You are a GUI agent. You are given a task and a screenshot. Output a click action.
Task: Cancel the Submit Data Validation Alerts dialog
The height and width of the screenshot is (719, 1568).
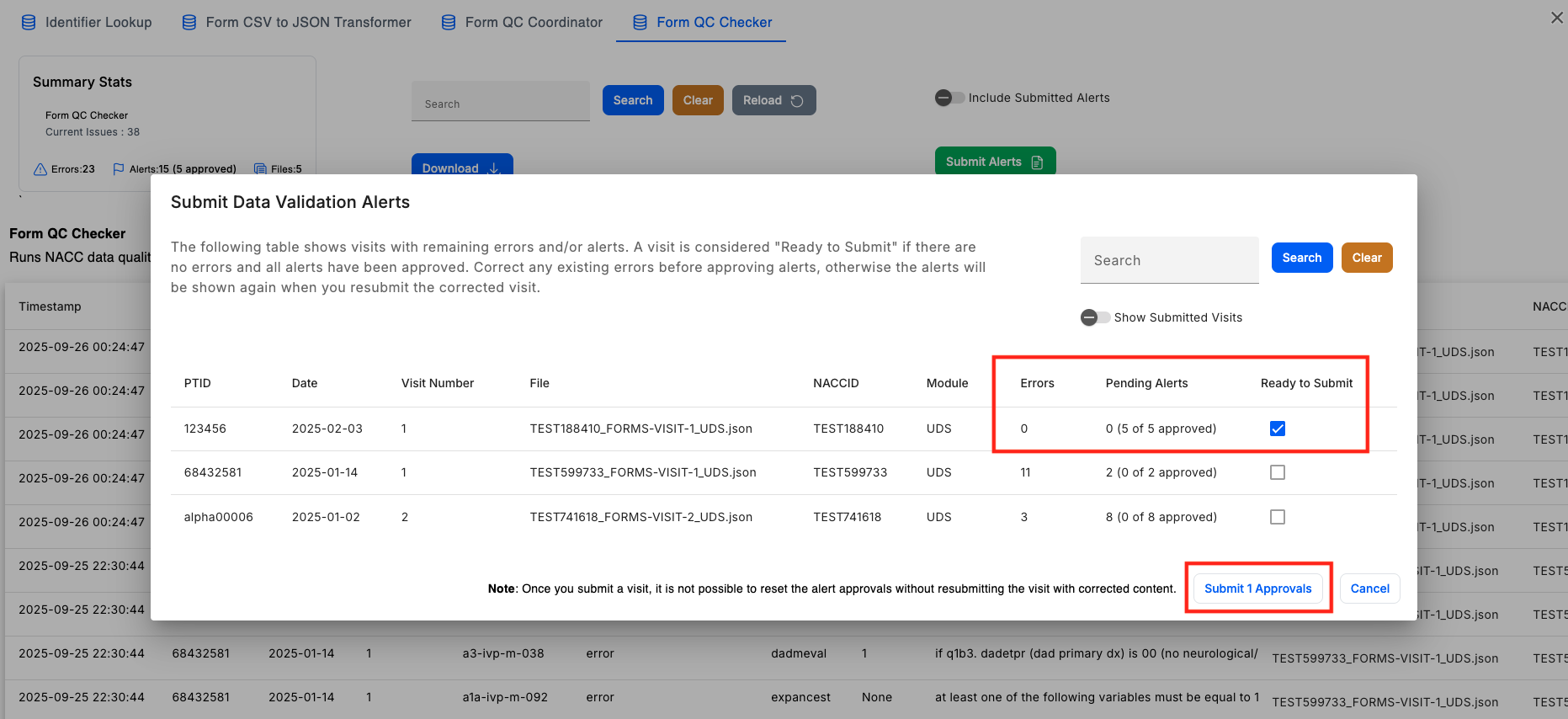point(1369,589)
